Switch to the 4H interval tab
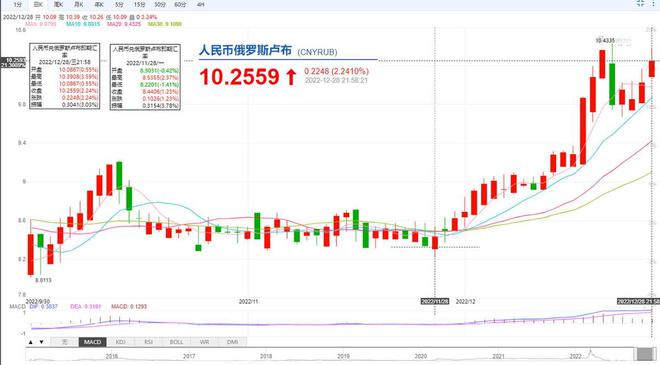660x365 pixels. pyautogui.click(x=200, y=5)
